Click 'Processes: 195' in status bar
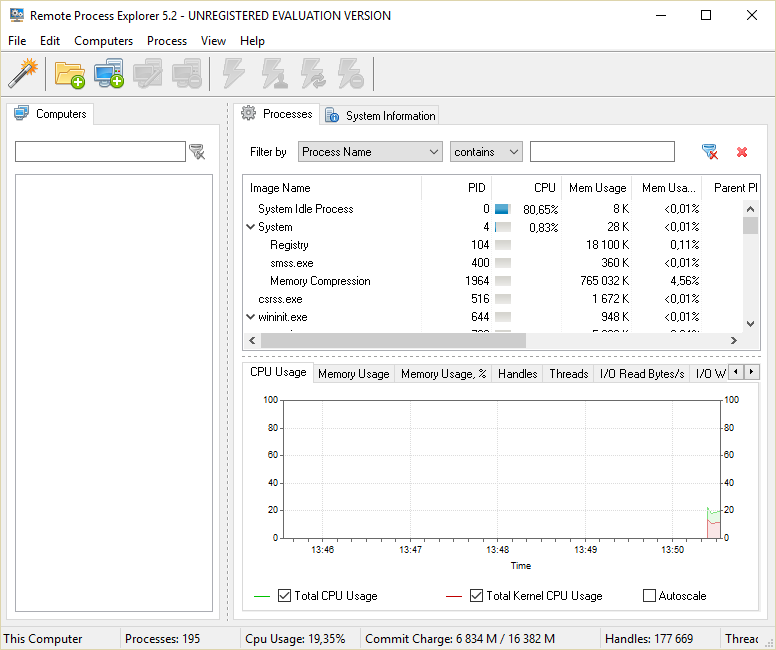 pyautogui.click(x=162, y=639)
